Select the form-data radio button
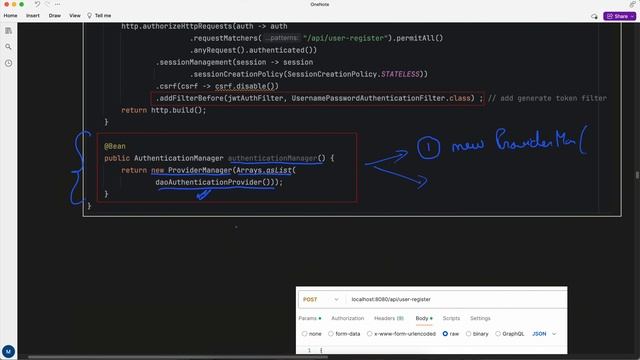 [331, 334]
